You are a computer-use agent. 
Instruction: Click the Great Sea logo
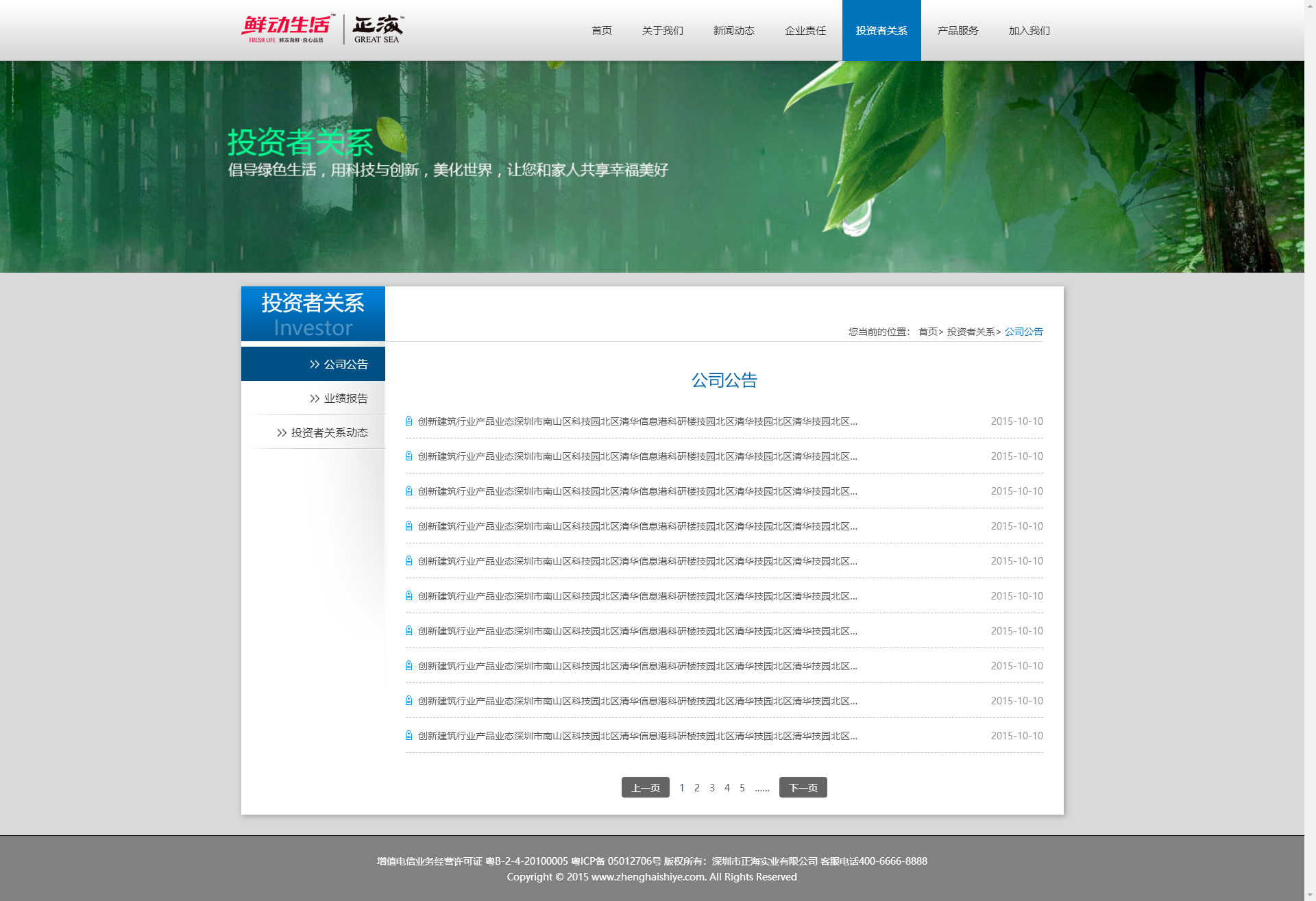click(x=377, y=29)
